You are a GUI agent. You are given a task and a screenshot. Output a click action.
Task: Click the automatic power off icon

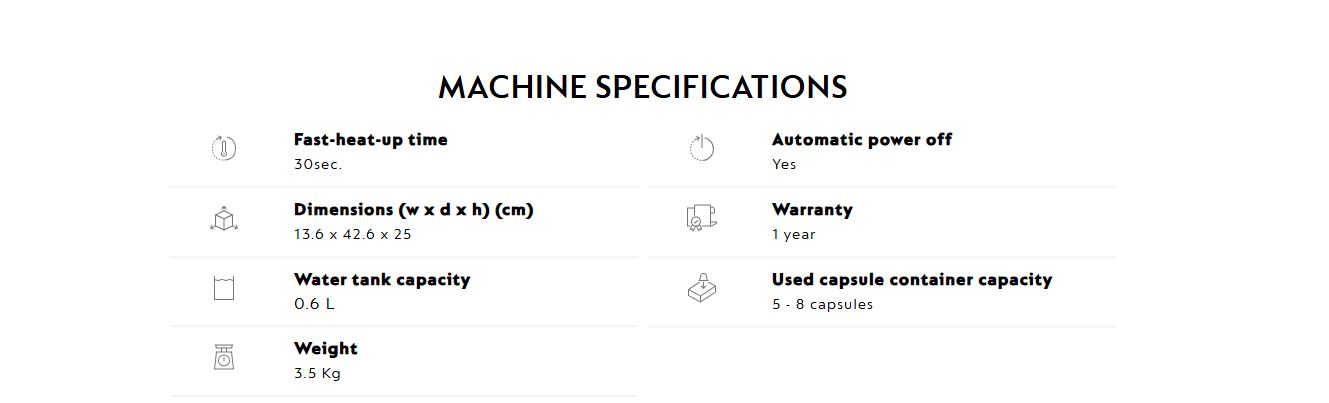pyautogui.click(x=702, y=148)
